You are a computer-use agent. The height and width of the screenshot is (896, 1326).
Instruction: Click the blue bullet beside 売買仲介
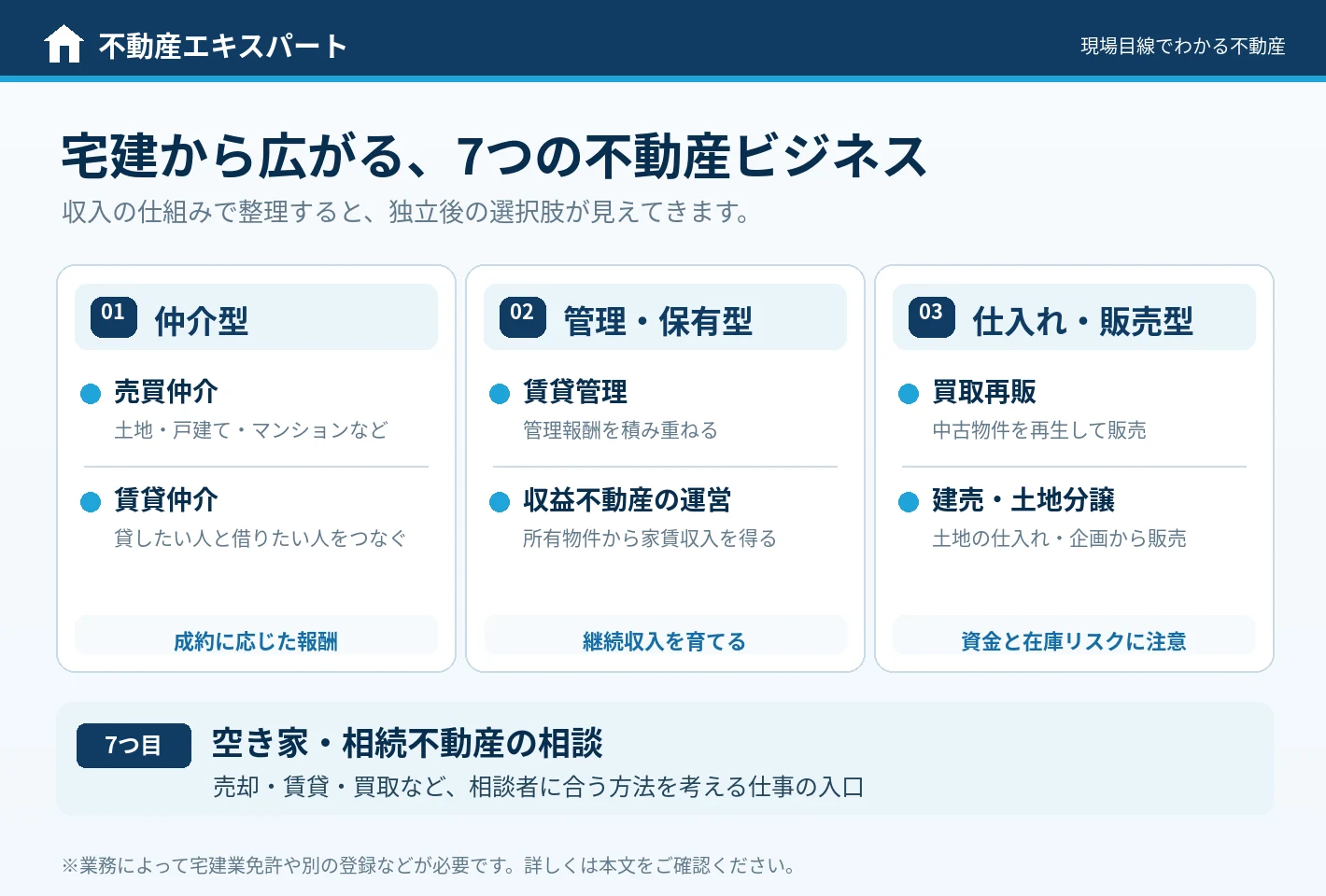91,394
